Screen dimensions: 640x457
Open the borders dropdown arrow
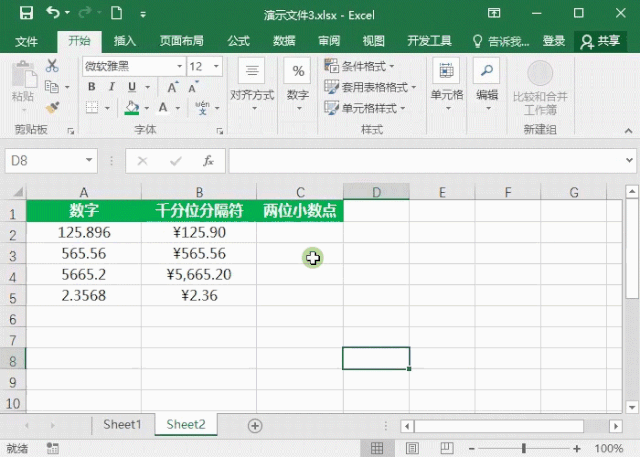(107, 108)
